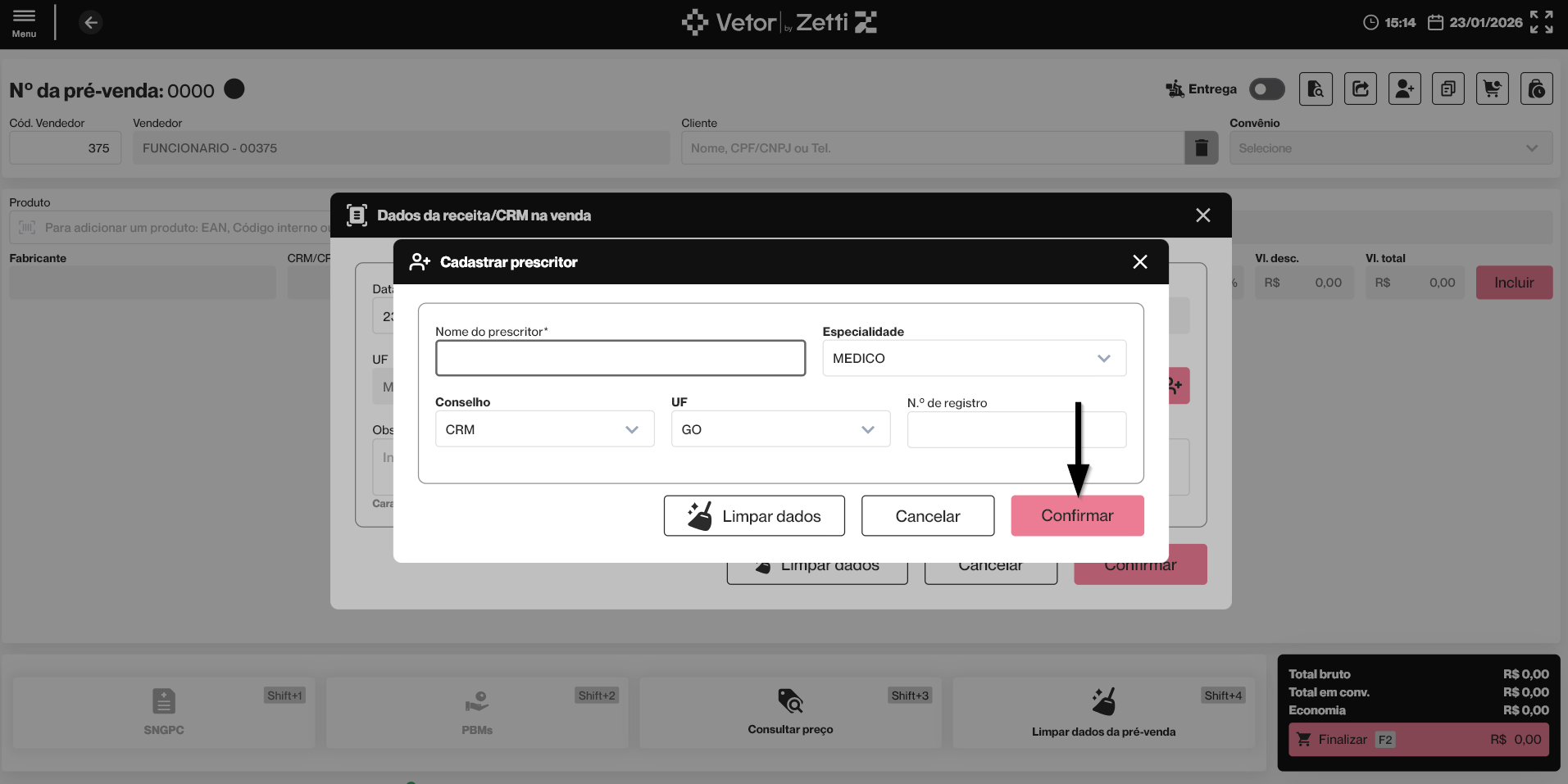
Task: Click the bag with clock icon button
Action: [1537, 88]
